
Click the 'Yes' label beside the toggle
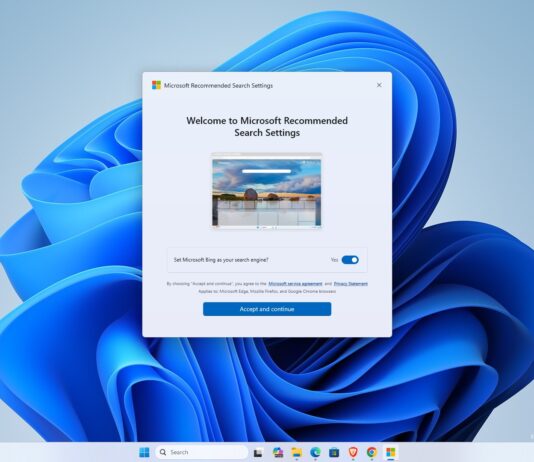click(334, 260)
